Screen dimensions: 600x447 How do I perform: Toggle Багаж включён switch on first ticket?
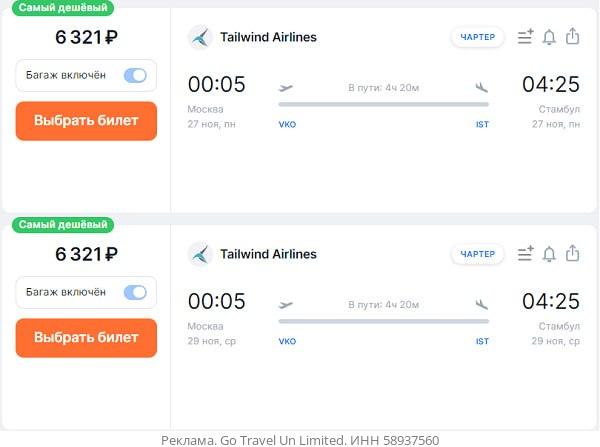135,75
